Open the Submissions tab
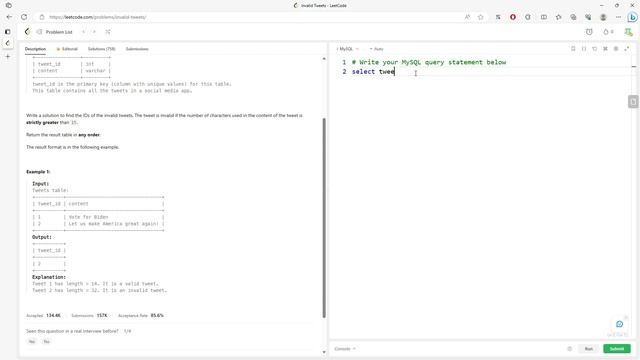The image size is (640, 360). (137, 49)
